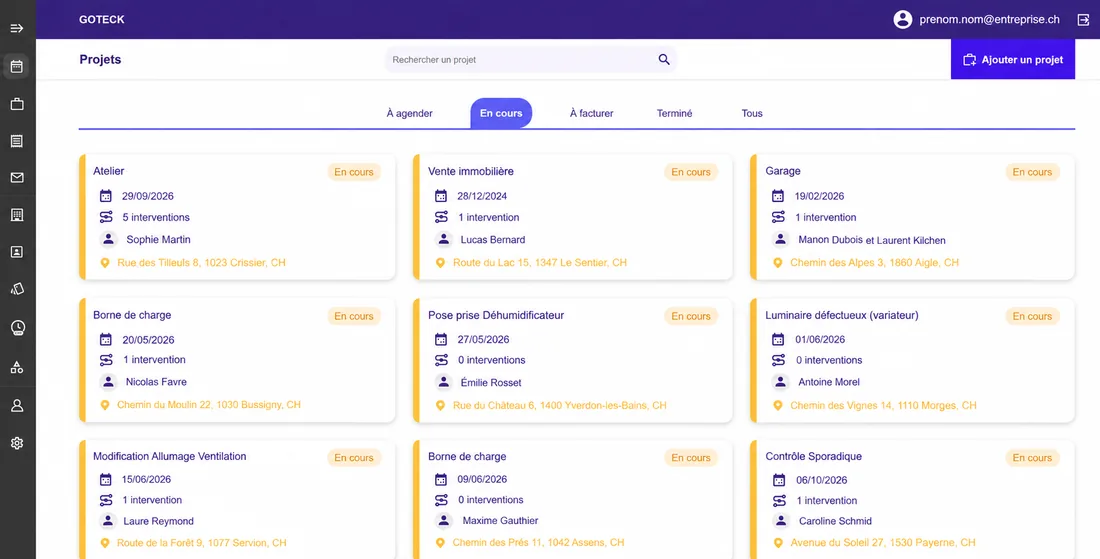Screen dimensions: 1100x559
Task: Click En cours badge on Pose prise Déhumidificateur
Action: (x=691, y=316)
